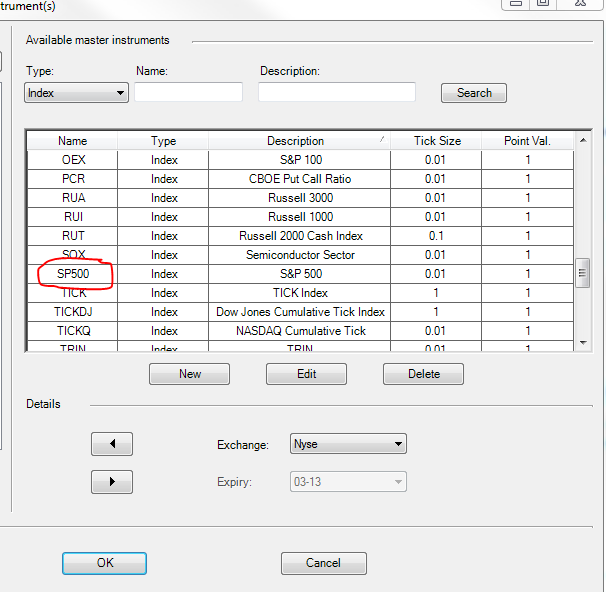This screenshot has height=592, width=606.
Task: Click the Search button
Action: [x=473, y=93]
